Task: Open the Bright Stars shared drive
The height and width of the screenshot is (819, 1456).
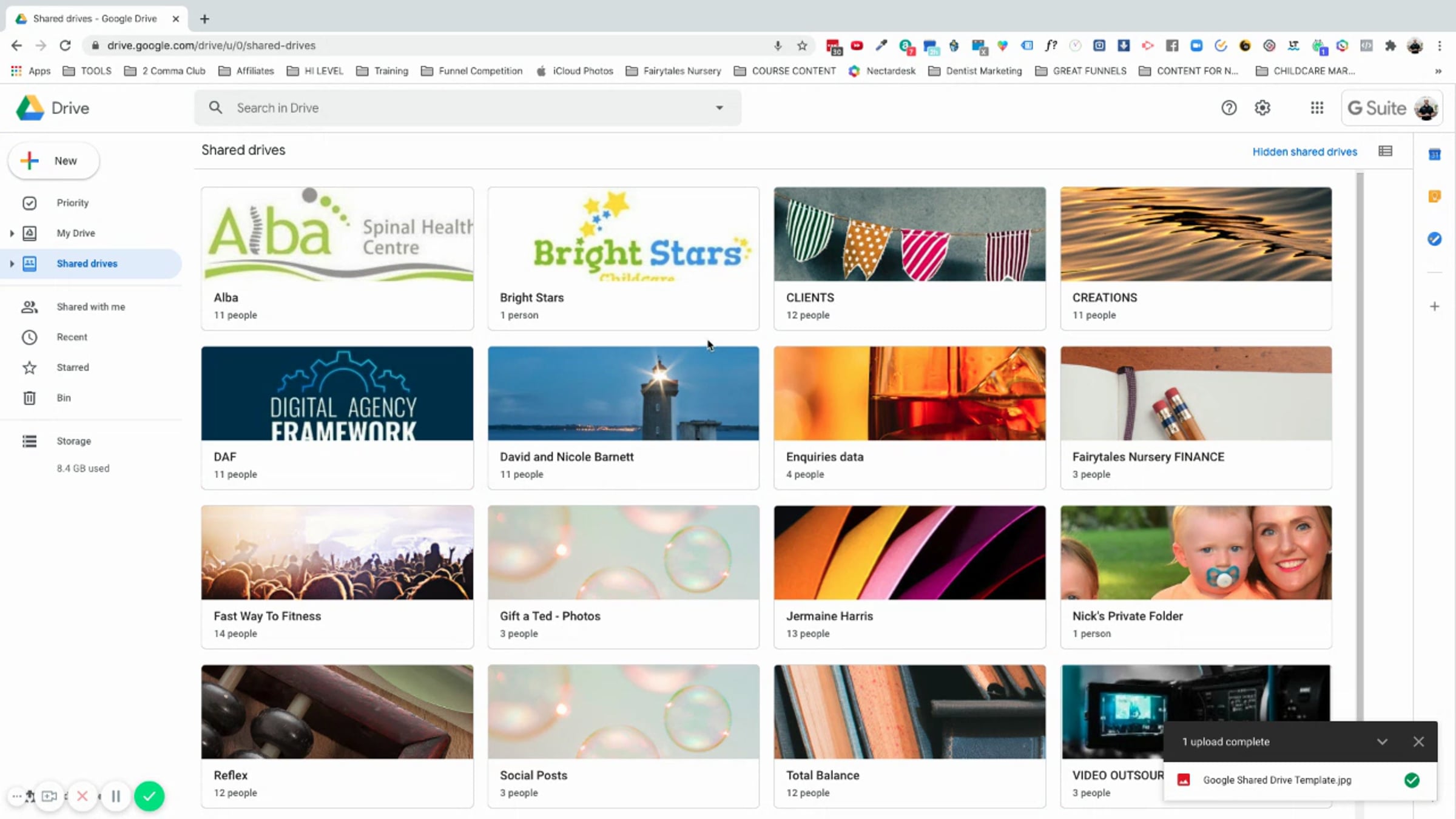Action: pos(623,258)
